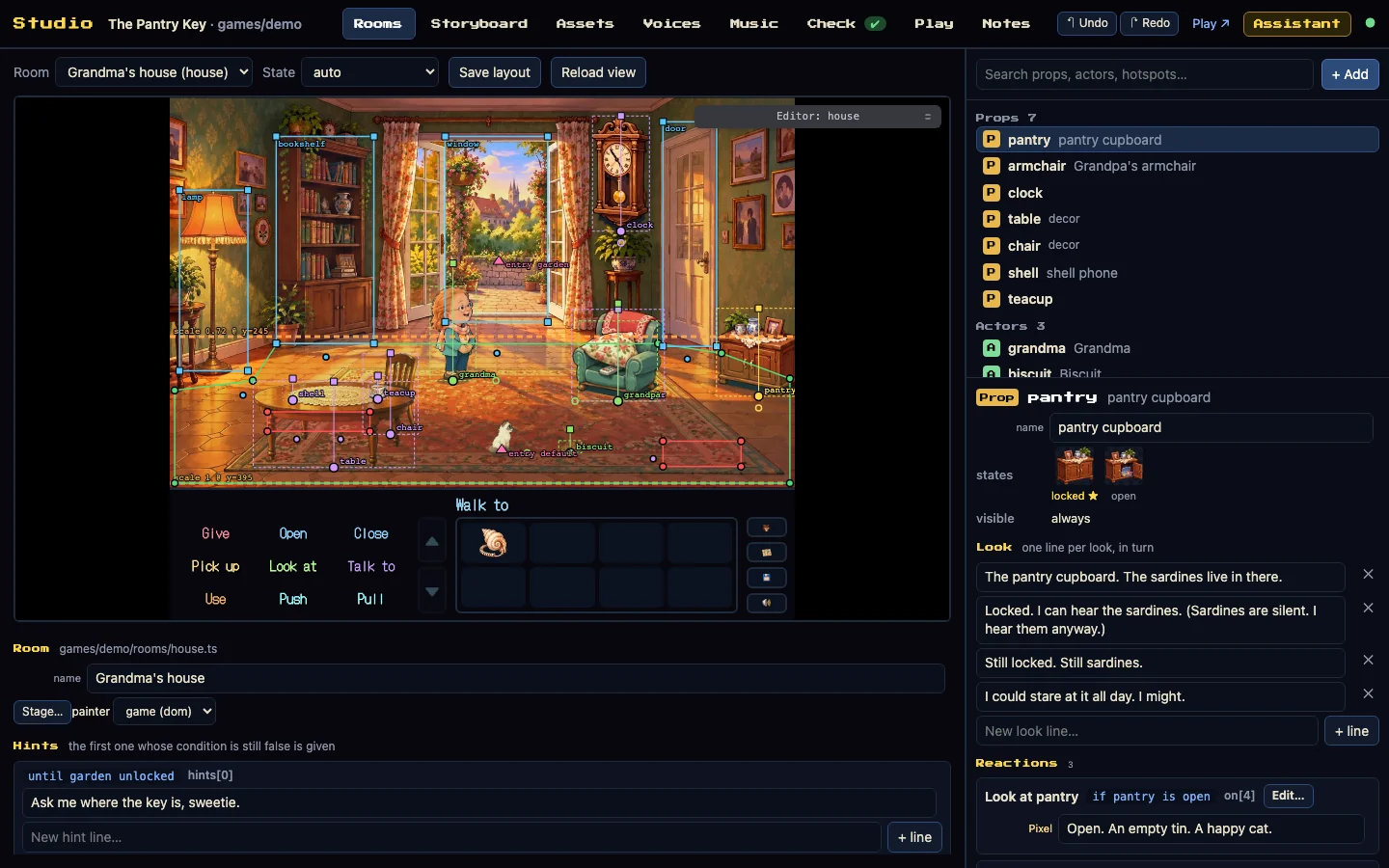The width and height of the screenshot is (1389, 868).
Task: Click the Stage... button
Action: (x=42, y=712)
